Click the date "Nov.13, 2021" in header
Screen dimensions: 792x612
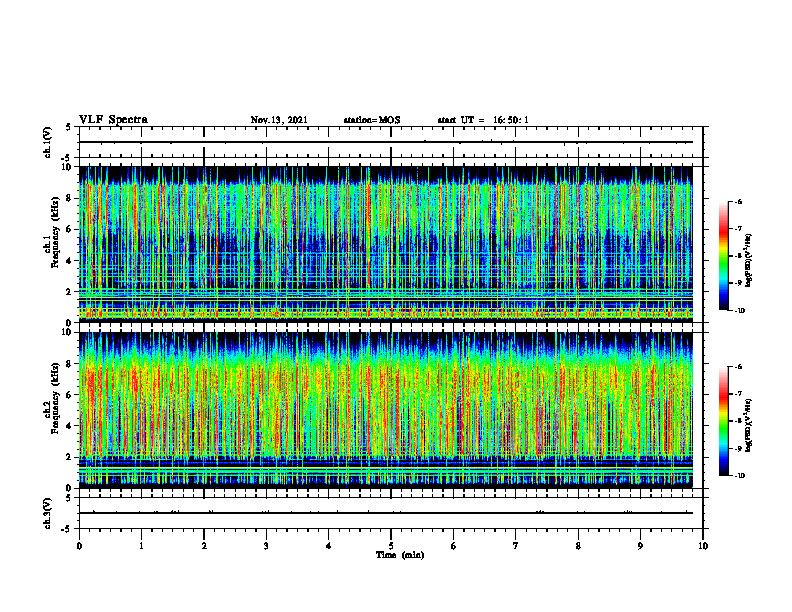tap(279, 120)
